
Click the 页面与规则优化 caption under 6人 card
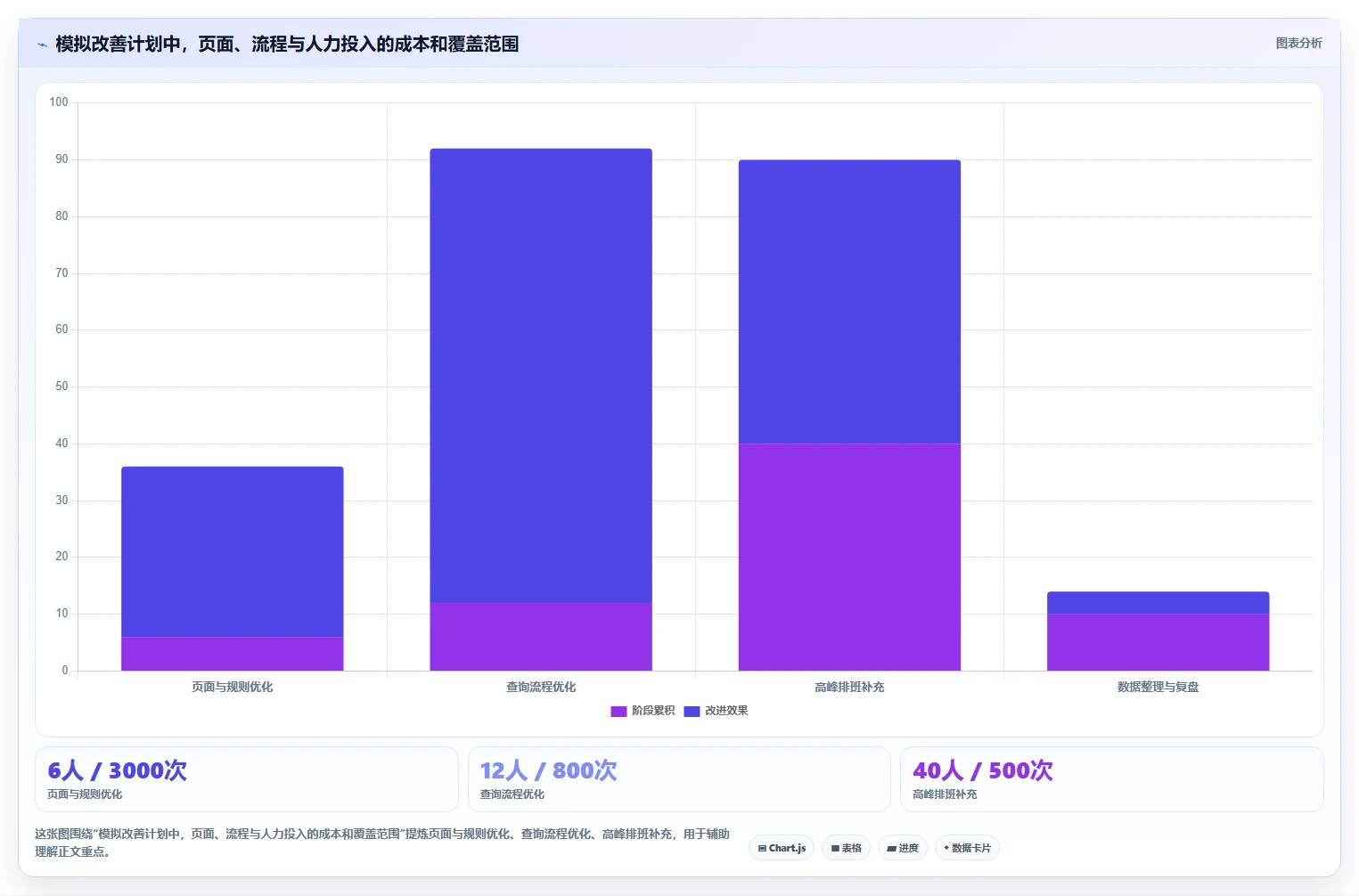tap(85, 794)
